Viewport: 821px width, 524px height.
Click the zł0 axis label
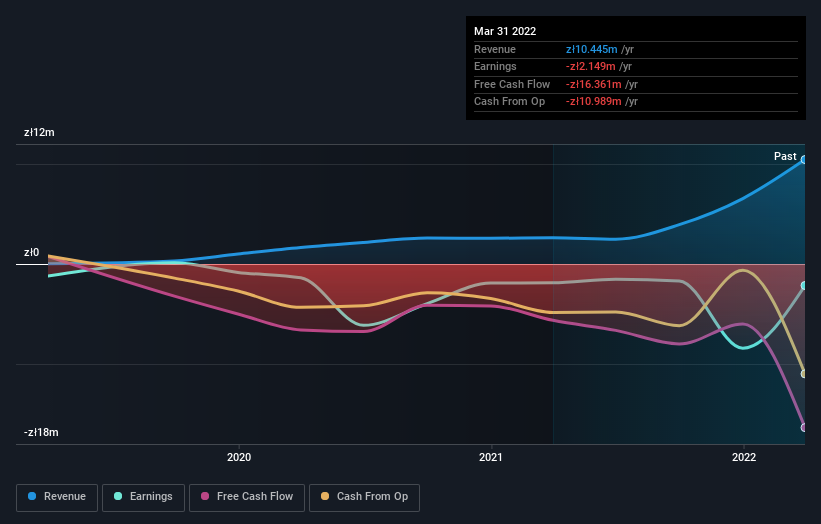tap(31, 252)
